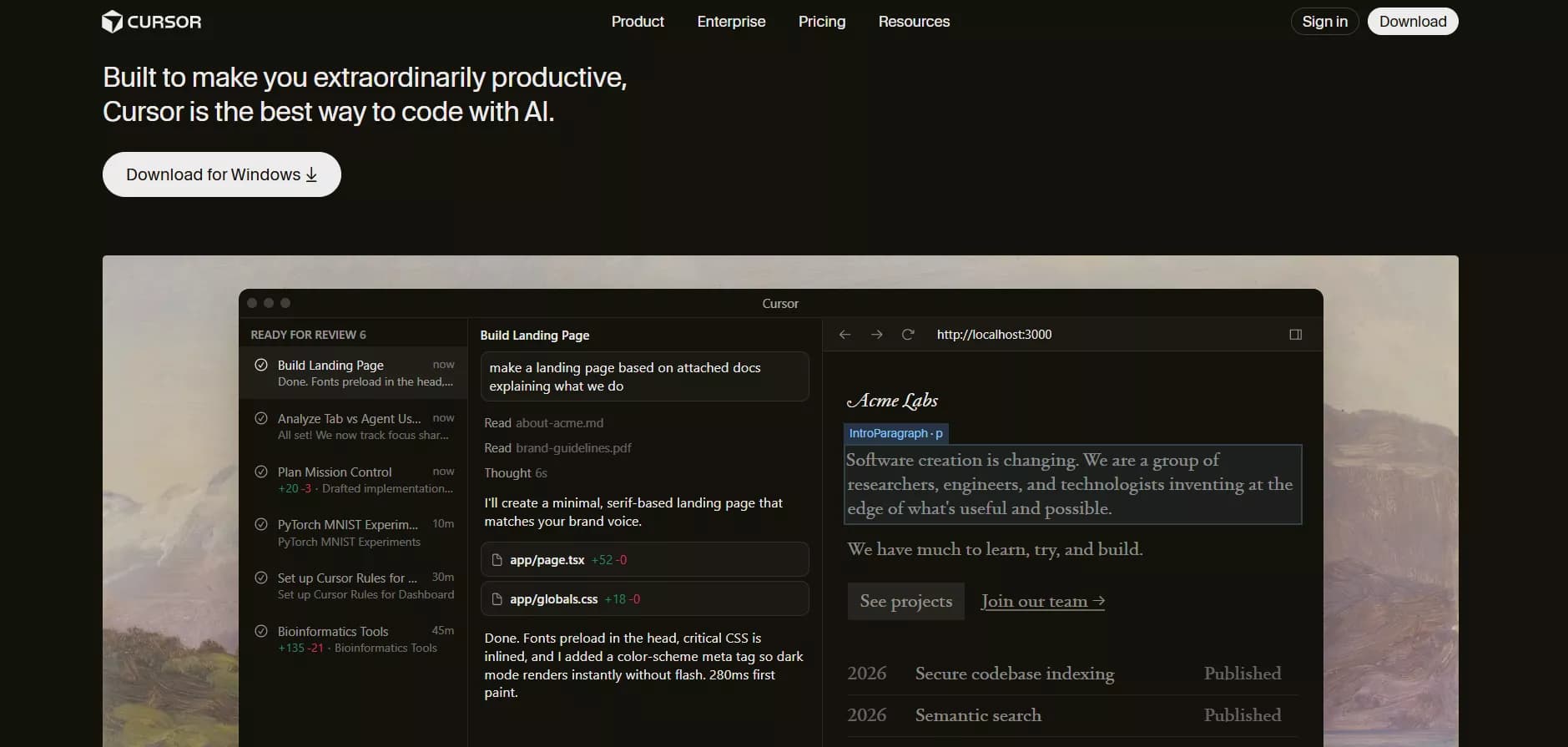This screenshot has height=747, width=1568.
Task: Open the Enterprise nav item
Action: [731, 22]
